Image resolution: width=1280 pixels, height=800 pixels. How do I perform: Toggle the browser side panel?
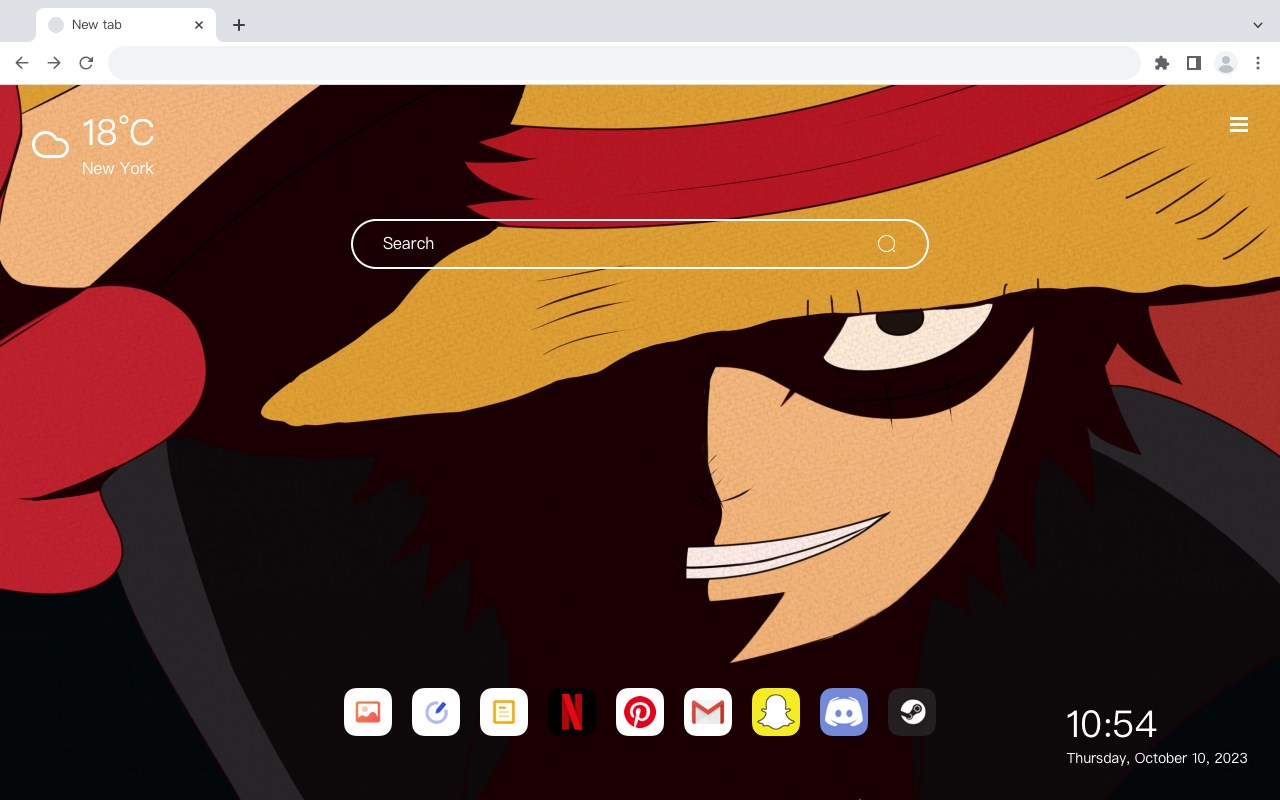click(1194, 63)
